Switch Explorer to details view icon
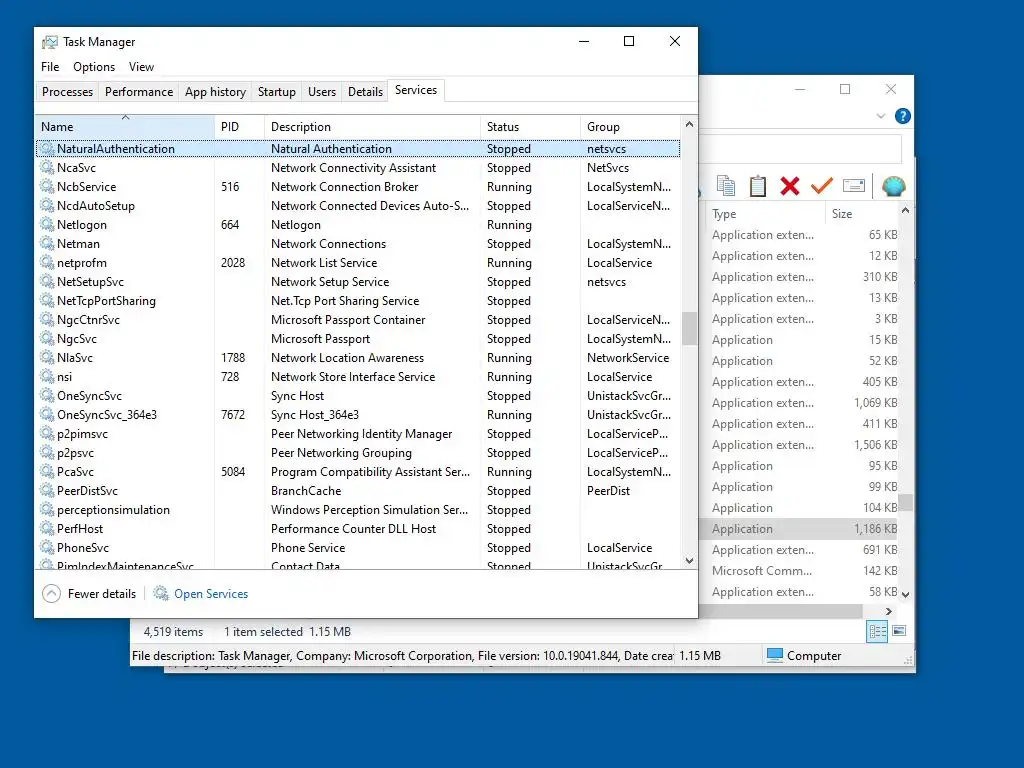The image size is (1024, 768). pos(877,631)
